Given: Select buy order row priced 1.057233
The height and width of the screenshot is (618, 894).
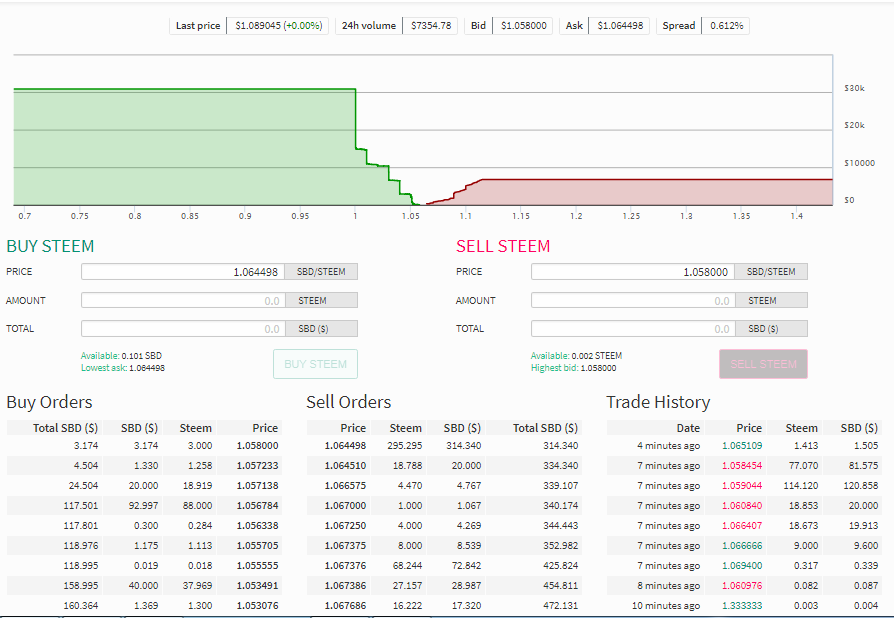Looking at the screenshot, I should (144, 465).
